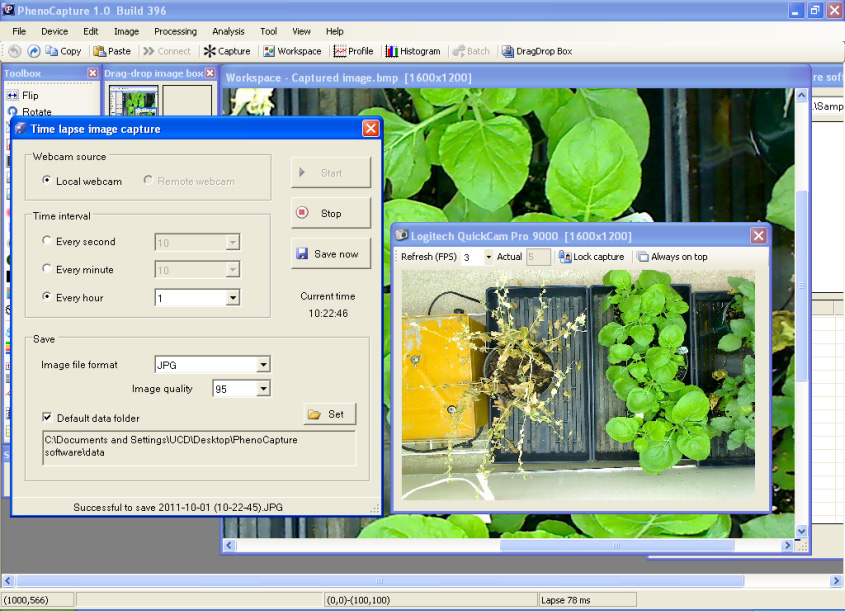Click the Profile toolbar icon
Screen dimensions: 845x611
353,51
